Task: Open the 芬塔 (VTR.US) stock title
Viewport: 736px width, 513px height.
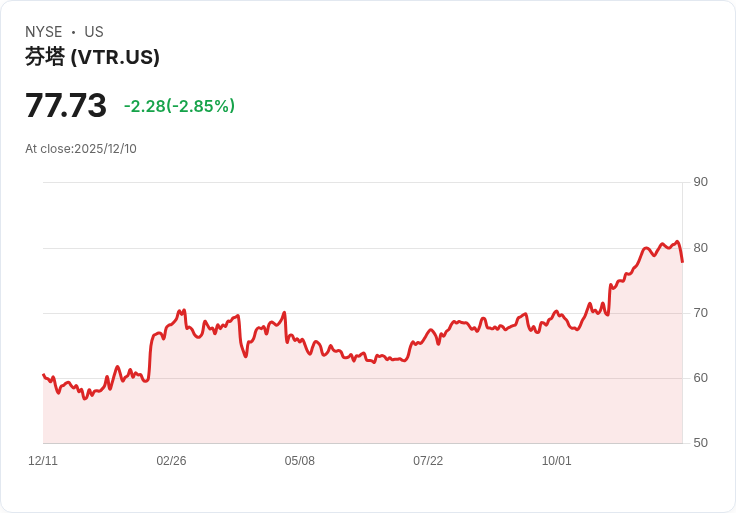Action: [92, 57]
